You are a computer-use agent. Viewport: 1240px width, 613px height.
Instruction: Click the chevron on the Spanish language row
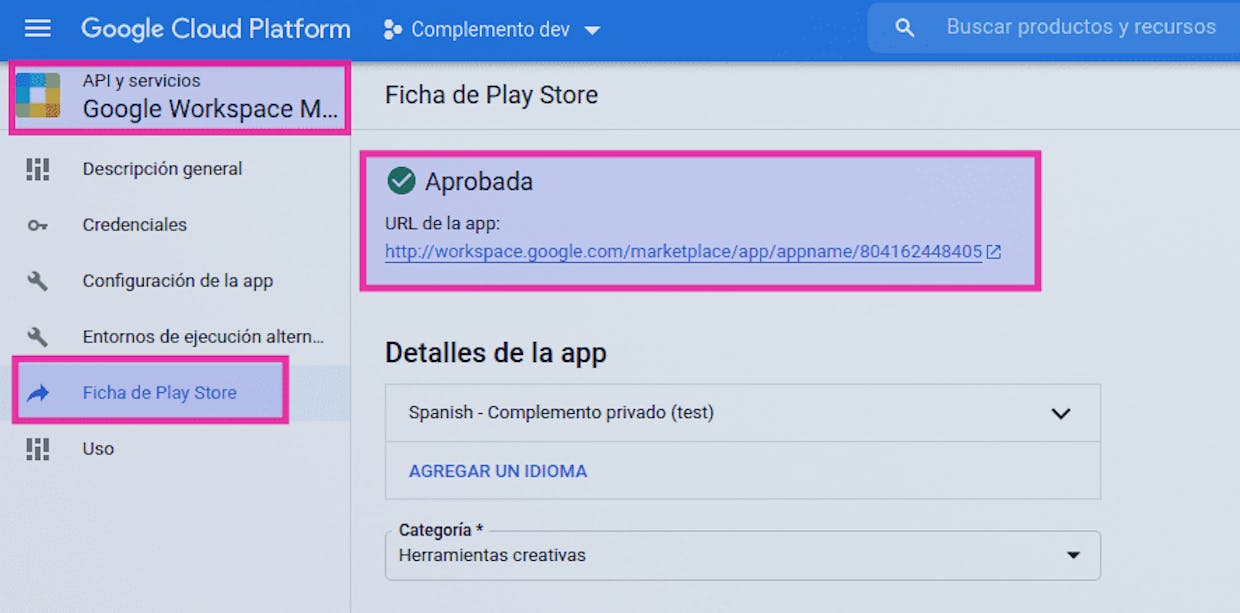[1061, 414]
